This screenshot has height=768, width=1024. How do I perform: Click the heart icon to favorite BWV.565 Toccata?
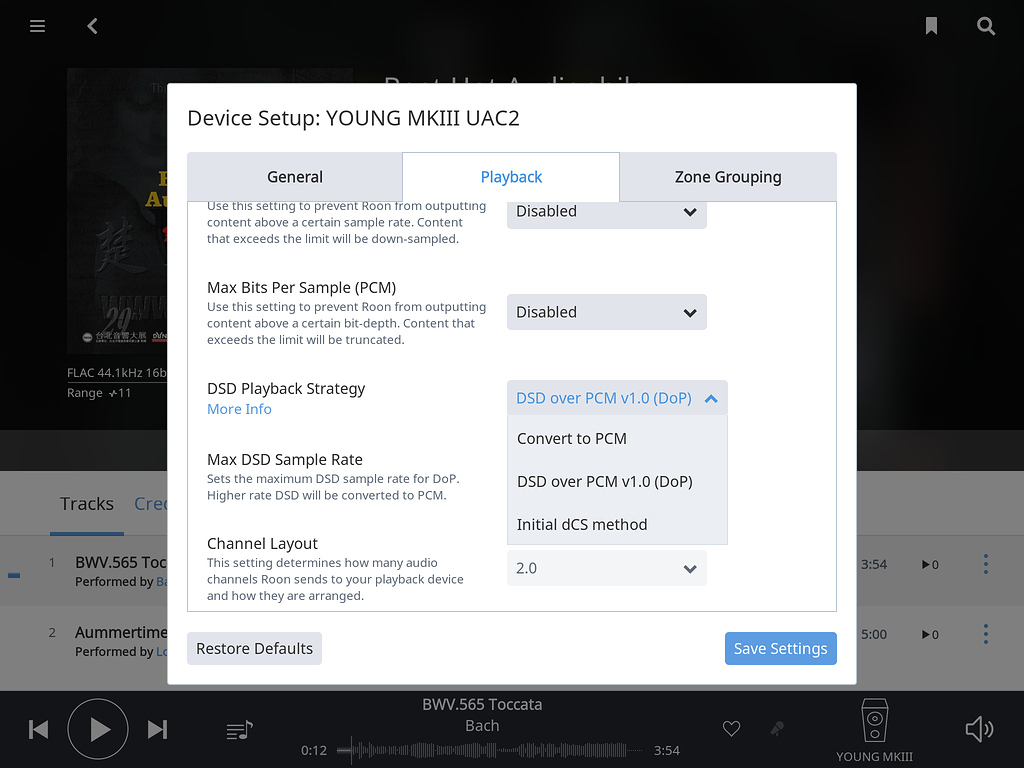[731, 729]
